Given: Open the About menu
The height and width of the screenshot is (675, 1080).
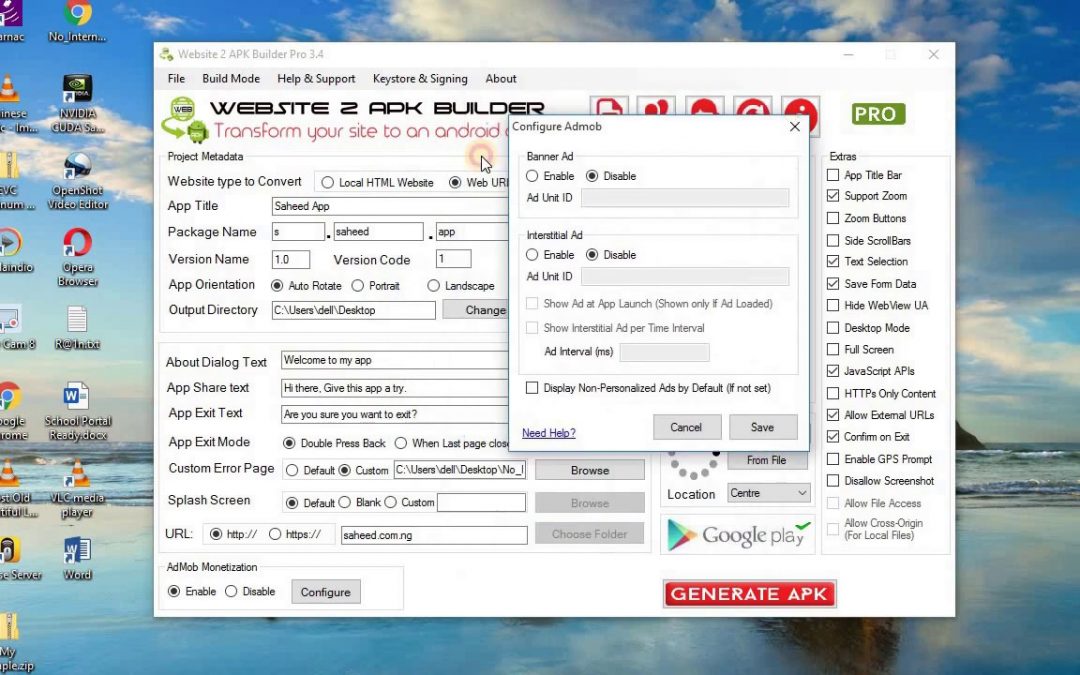Looking at the screenshot, I should pyautogui.click(x=501, y=79).
